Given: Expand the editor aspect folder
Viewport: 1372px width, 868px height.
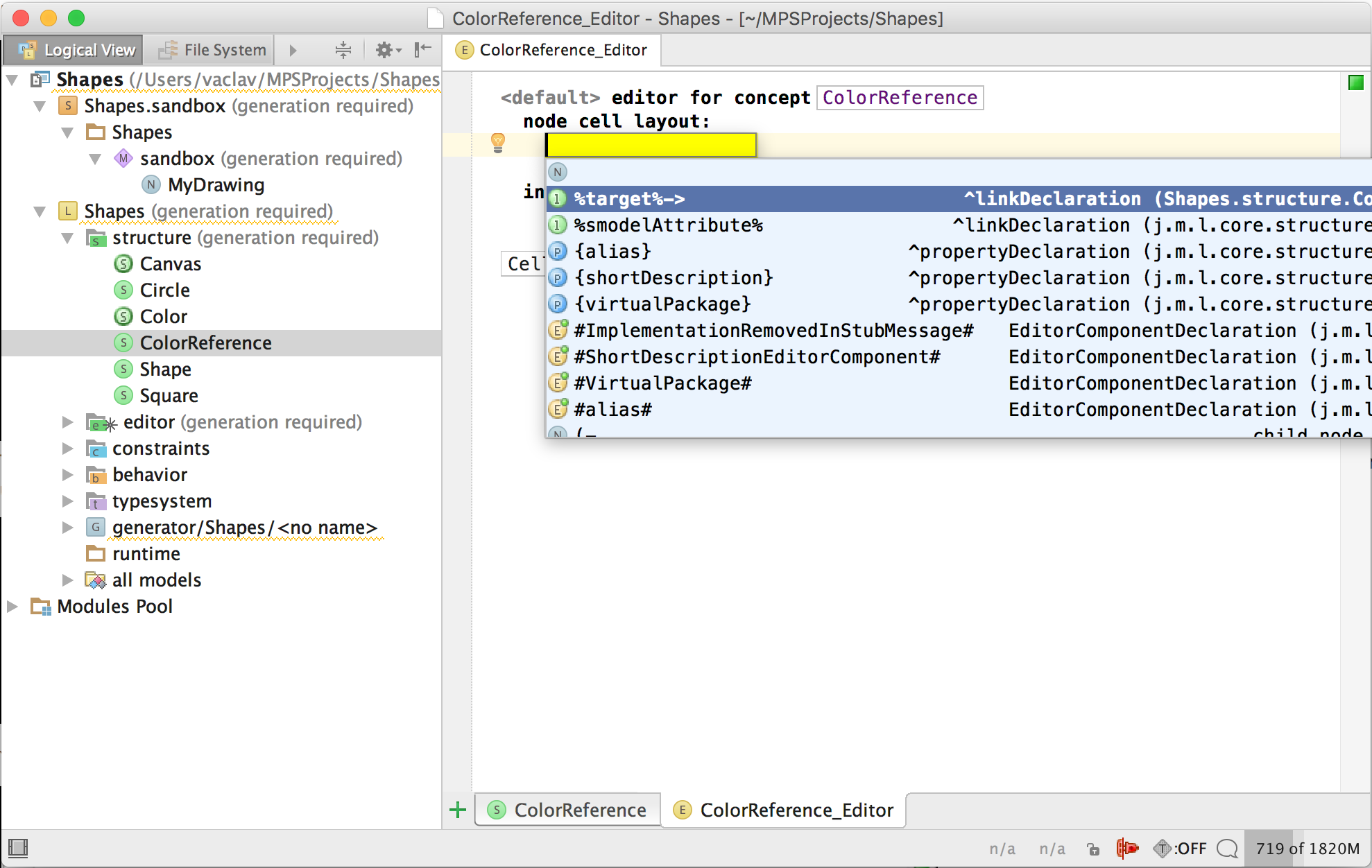Looking at the screenshot, I should click(x=67, y=422).
